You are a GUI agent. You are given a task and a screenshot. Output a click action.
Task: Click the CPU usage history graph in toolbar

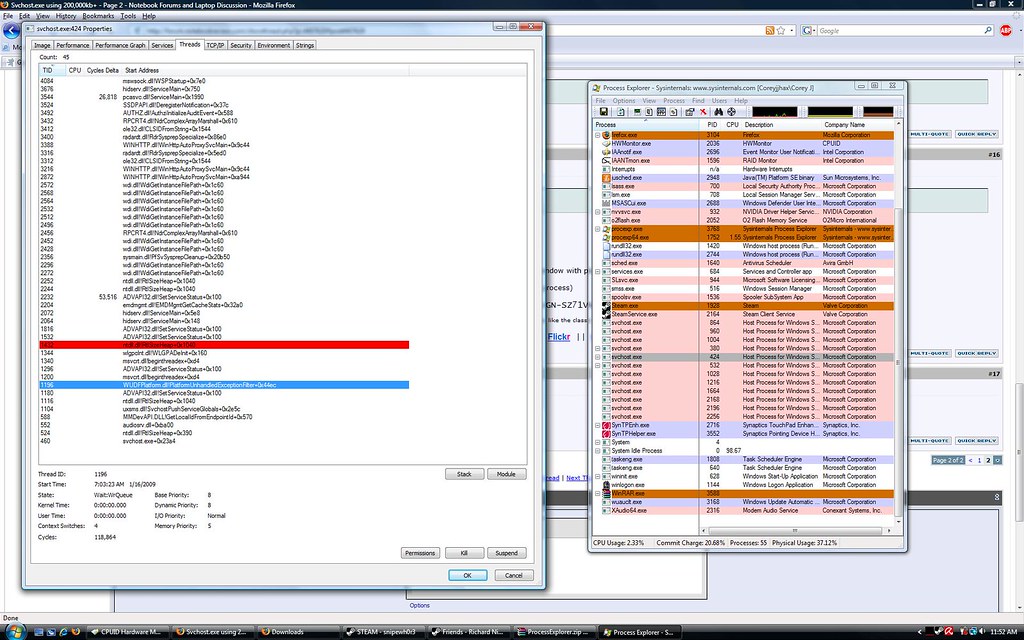tap(775, 112)
